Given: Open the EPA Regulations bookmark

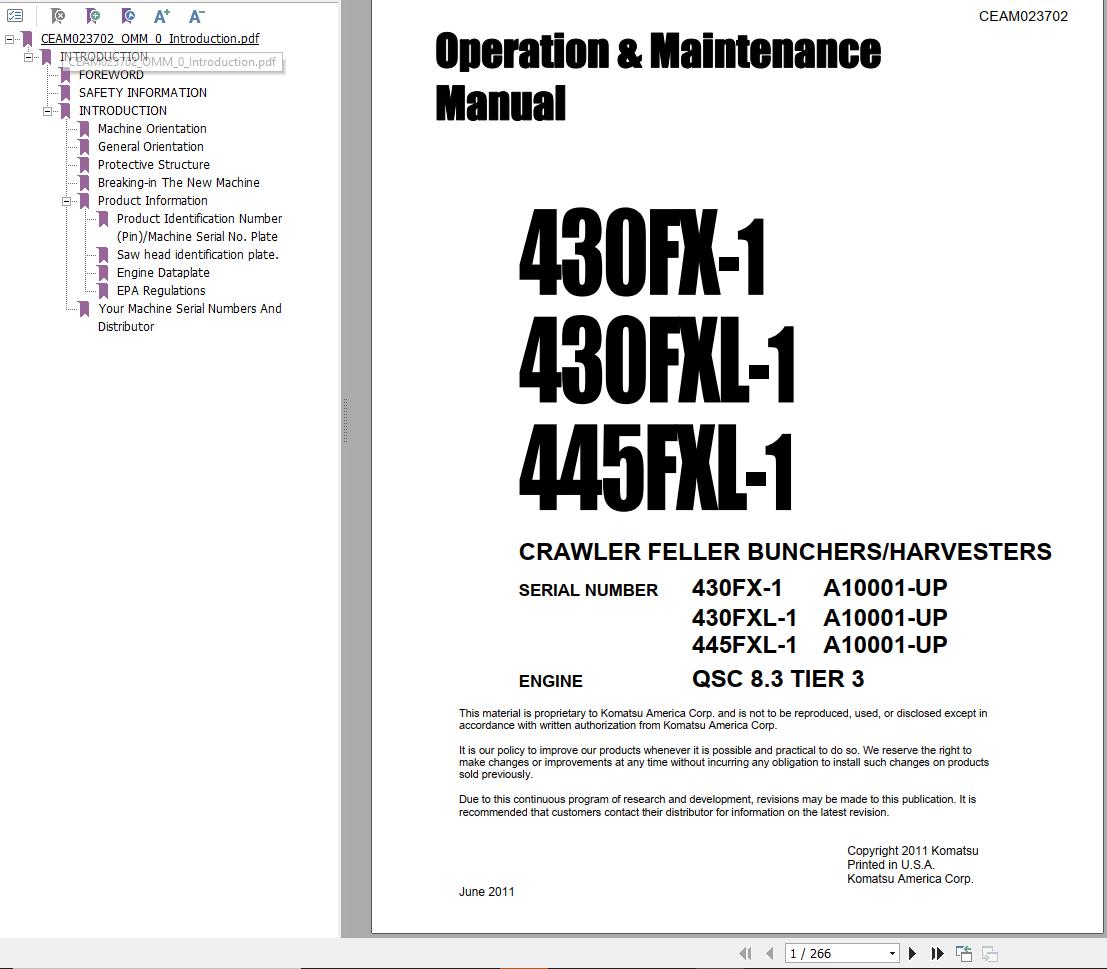Looking at the screenshot, I should coord(160,290).
